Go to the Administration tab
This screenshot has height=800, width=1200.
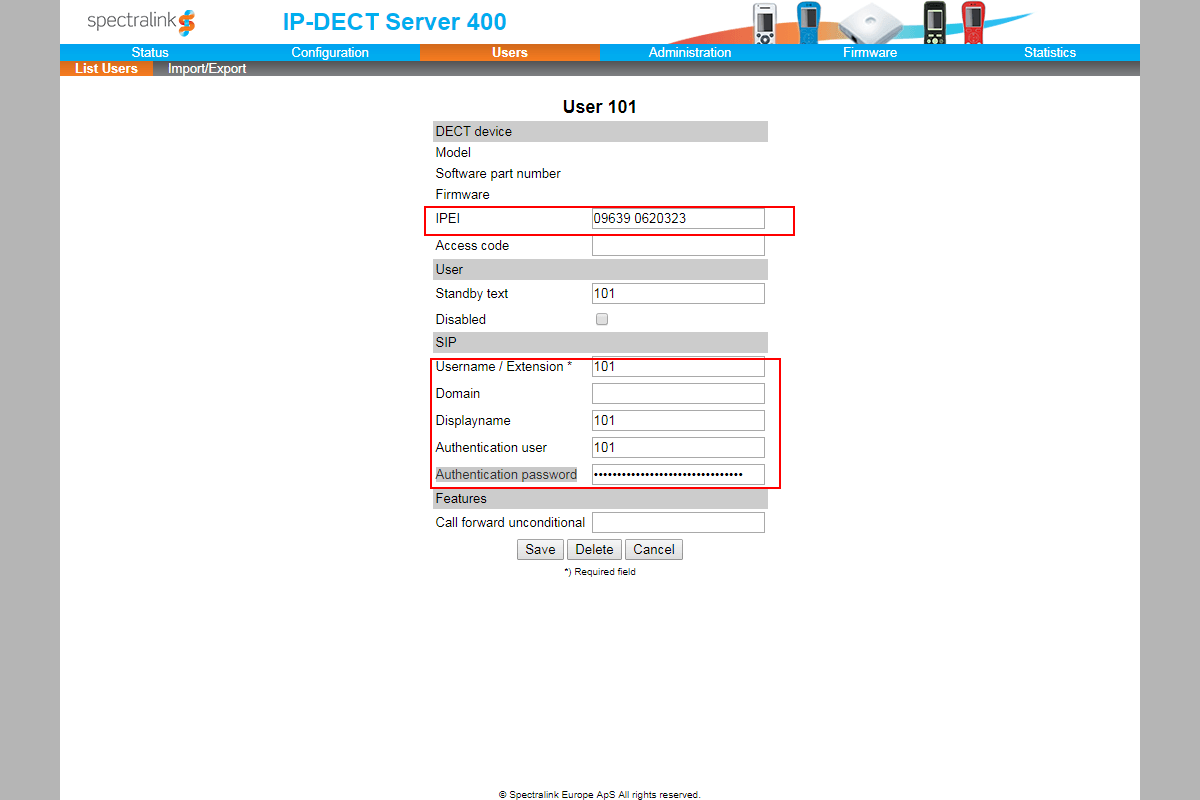(x=690, y=53)
